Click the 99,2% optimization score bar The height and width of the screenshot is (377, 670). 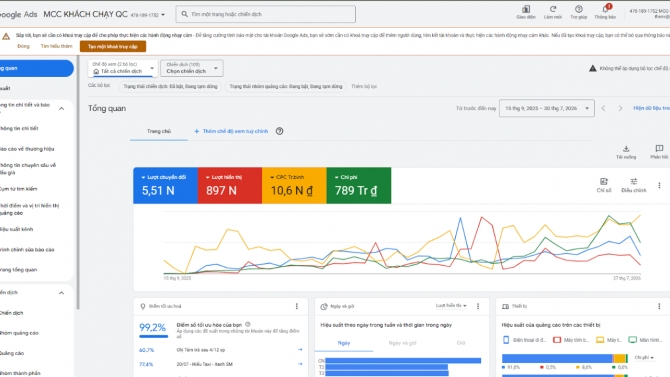tap(153, 336)
